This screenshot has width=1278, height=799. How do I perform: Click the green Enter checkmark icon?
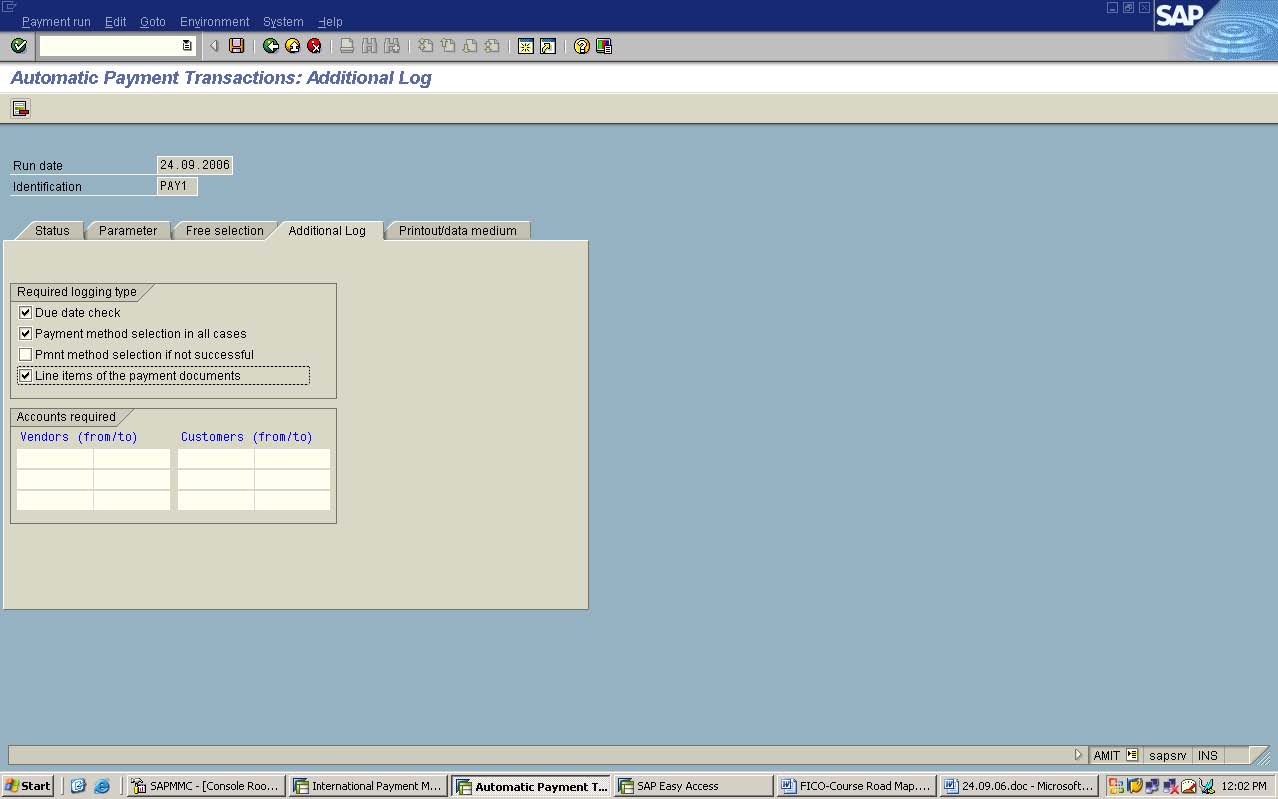18,46
